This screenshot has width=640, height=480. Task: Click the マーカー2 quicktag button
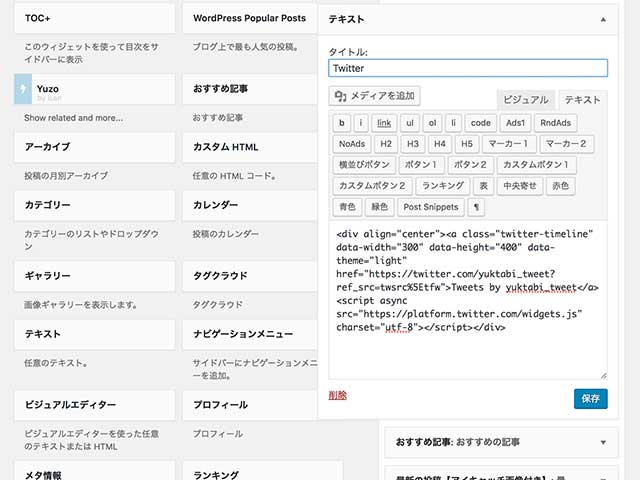[x=566, y=144]
